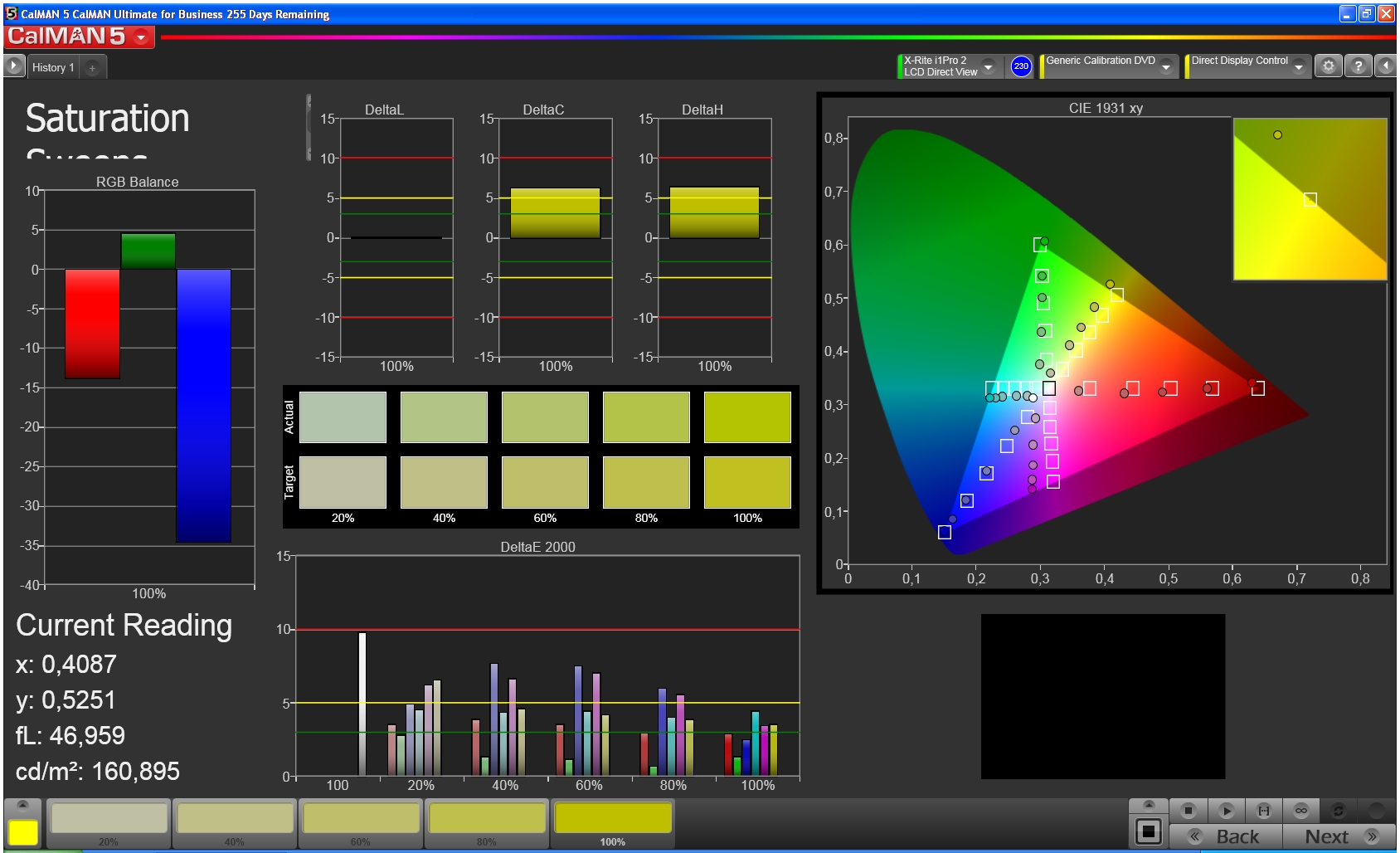Click the Back navigation button
This screenshot has height=853, width=1400.
[x=1226, y=836]
